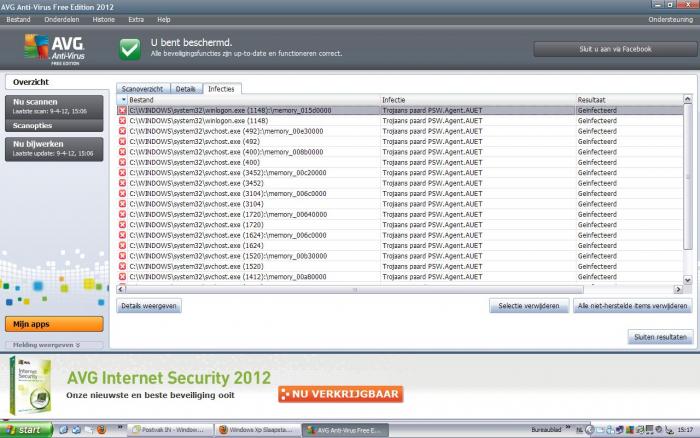Click red X icon of winlogon.exe (1148):\memory_015d0000 row
Viewport: 700px width, 438px height.
[122, 110]
